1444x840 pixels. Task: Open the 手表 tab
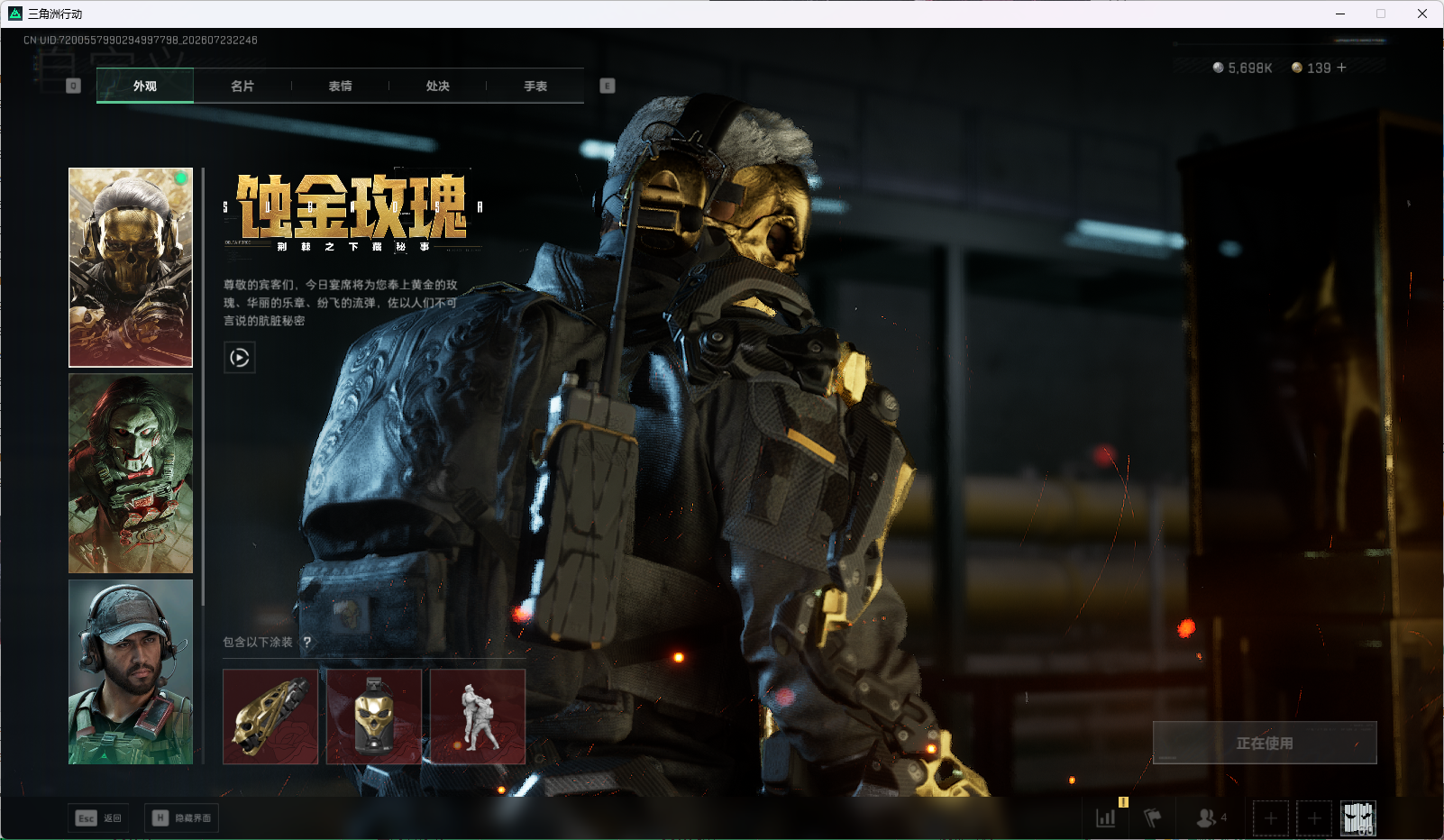click(x=535, y=87)
